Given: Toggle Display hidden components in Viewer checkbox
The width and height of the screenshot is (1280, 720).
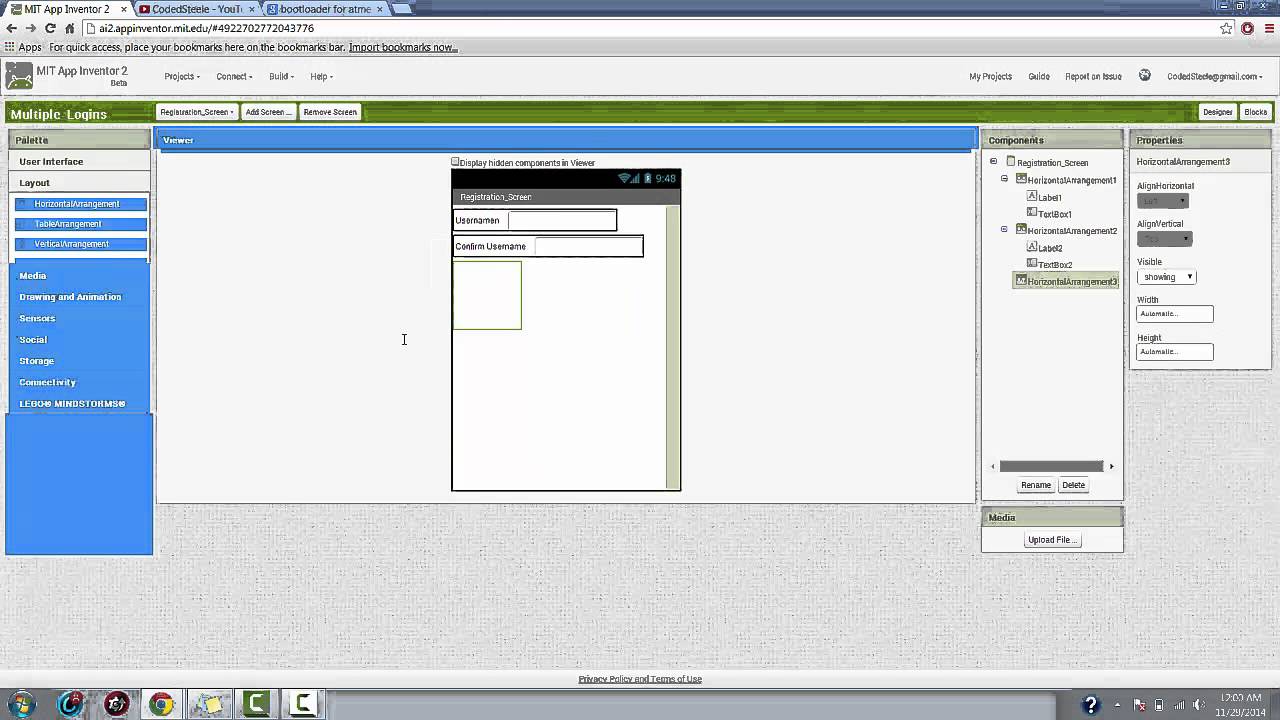Looking at the screenshot, I should click(455, 162).
